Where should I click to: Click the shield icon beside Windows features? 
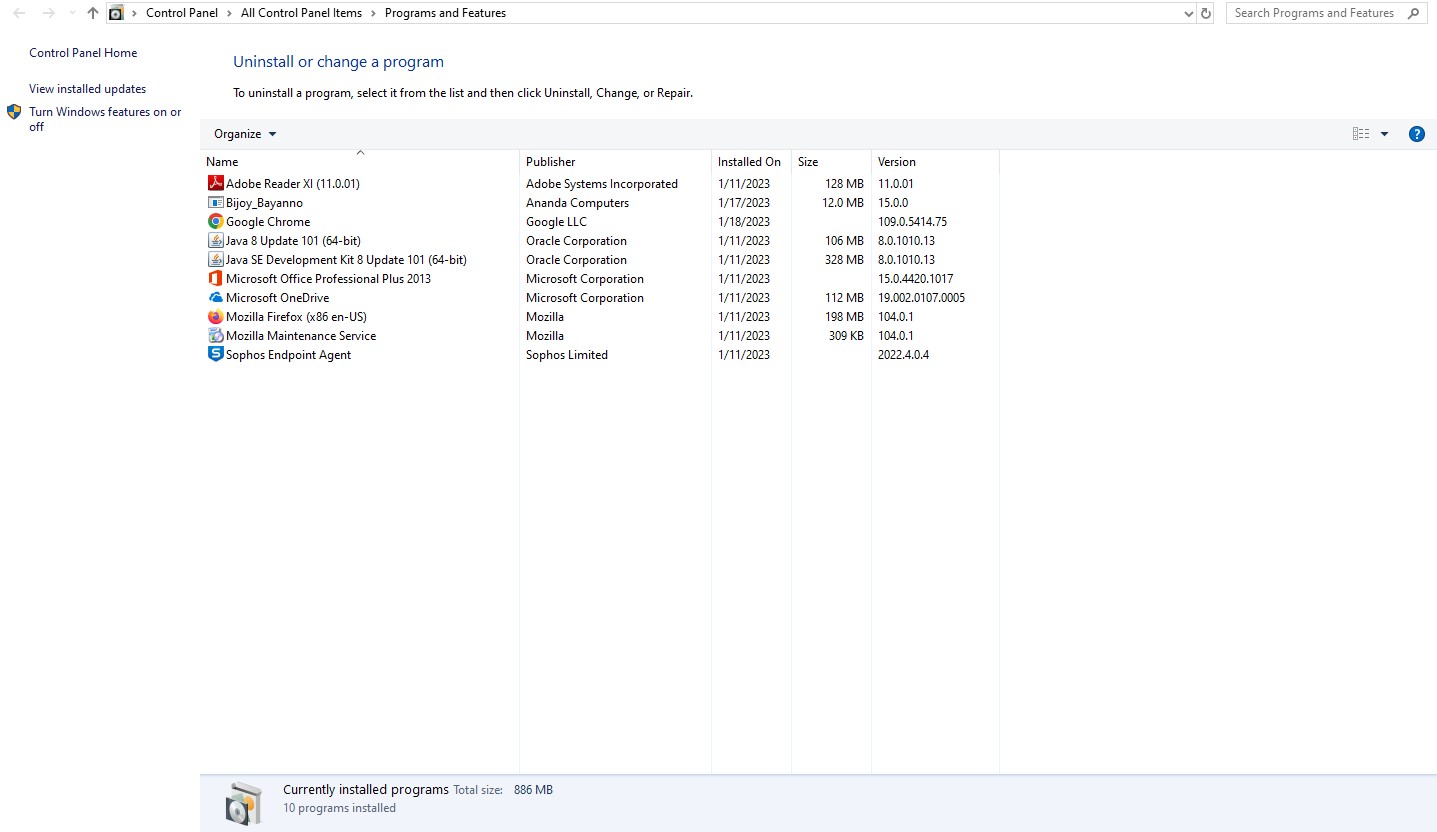click(14, 112)
